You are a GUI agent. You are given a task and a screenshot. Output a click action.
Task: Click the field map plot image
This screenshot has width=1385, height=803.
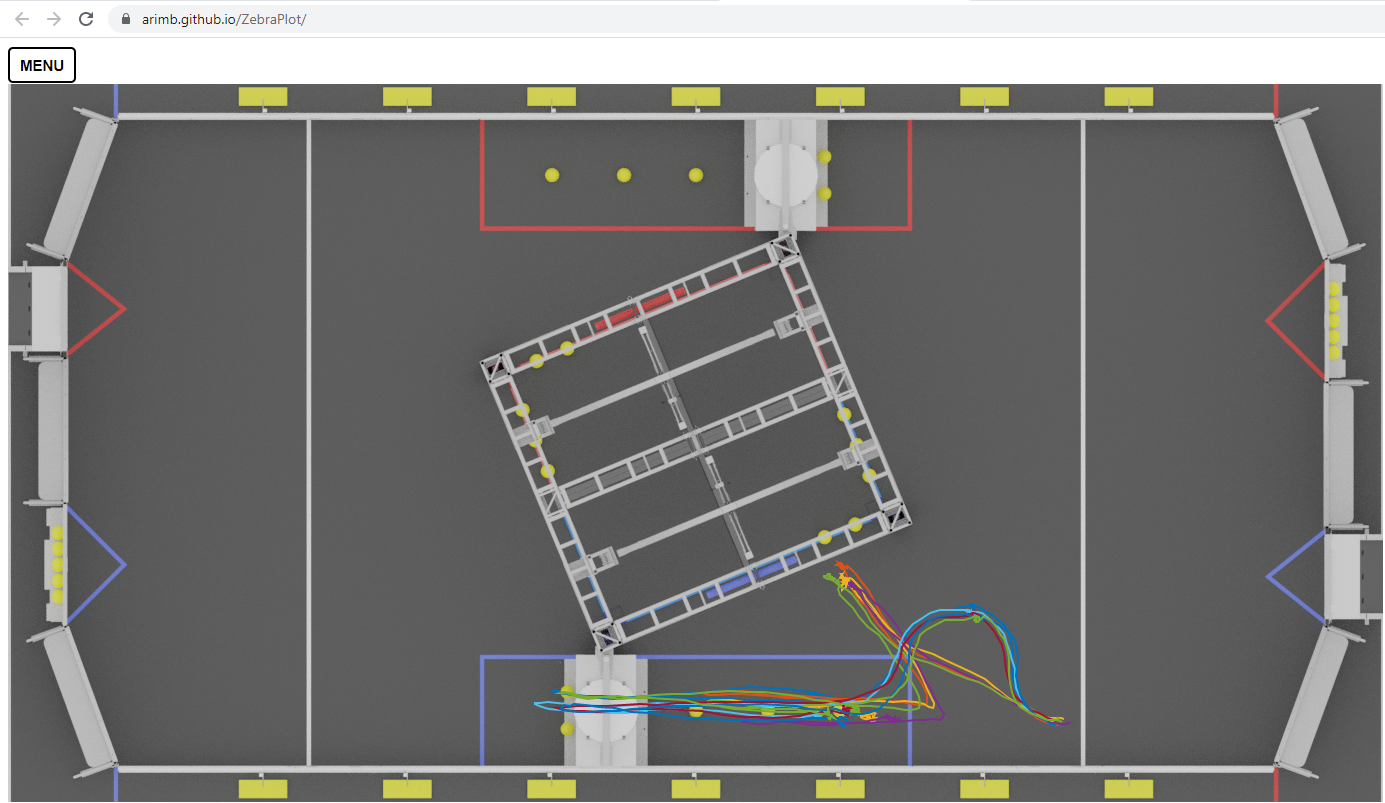pos(697,443)
